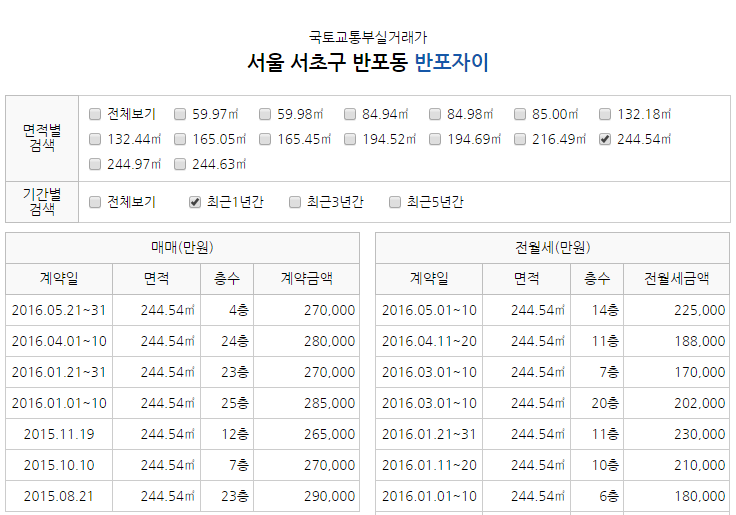Check the 59.97㎡ area checkbox
This screenshot has height=515, width=736.
180,114
